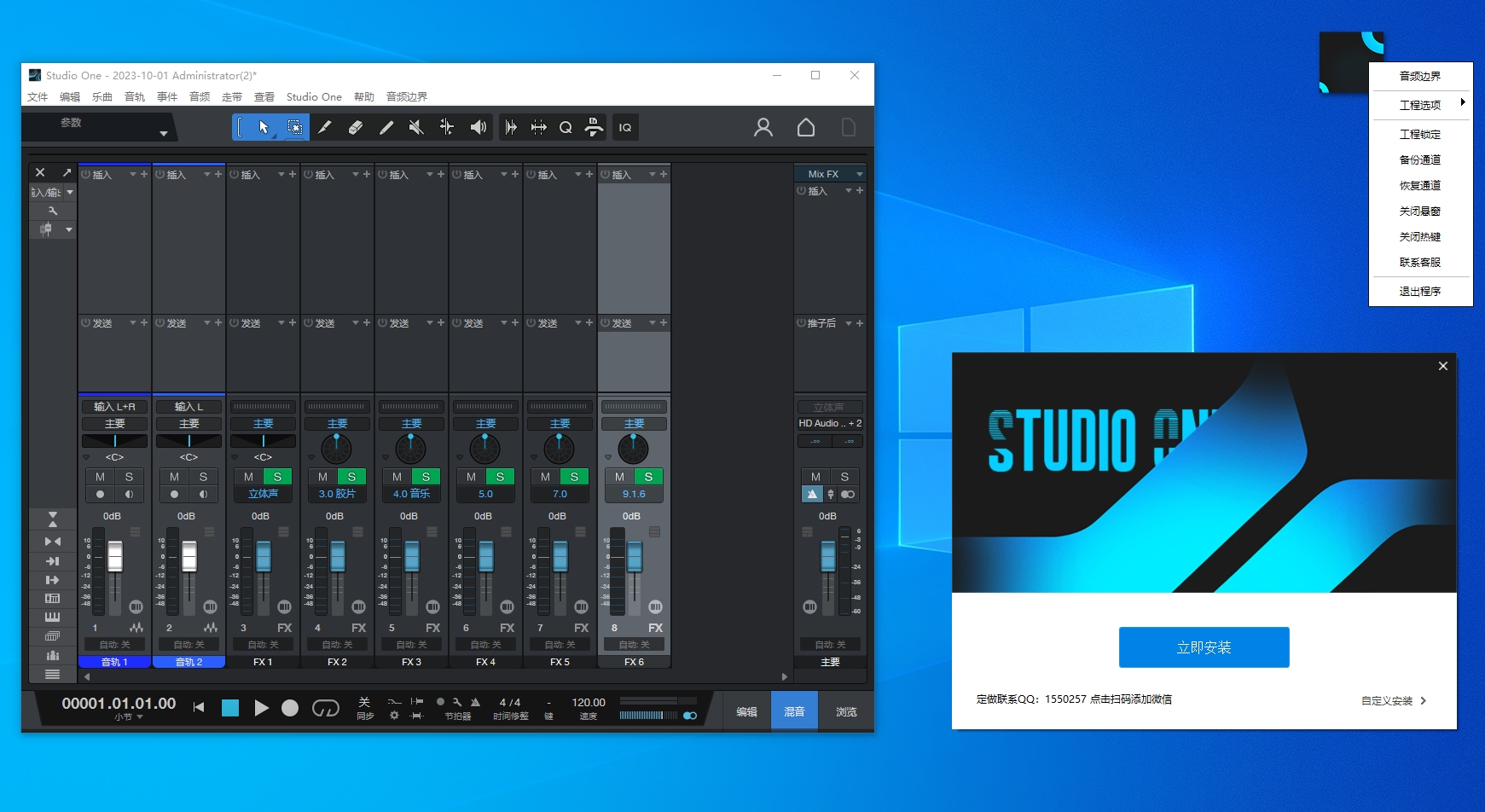Click the 立即安装 button
The image size is (1485, 812).
(x=1204, y=647)
